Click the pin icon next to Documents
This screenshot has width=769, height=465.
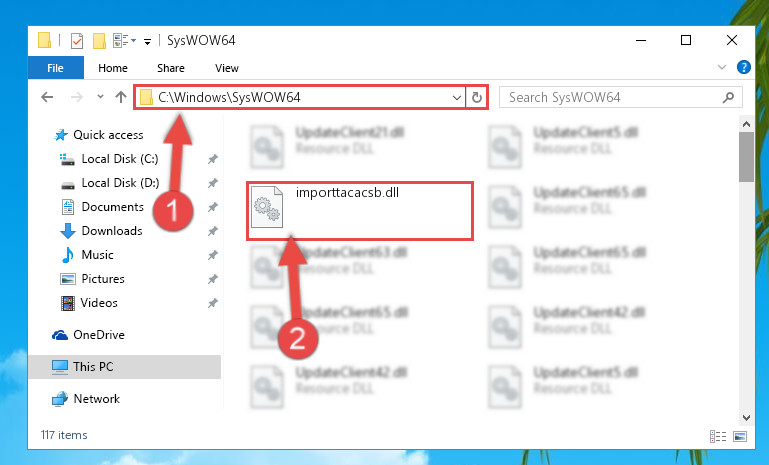coord(212,207)
